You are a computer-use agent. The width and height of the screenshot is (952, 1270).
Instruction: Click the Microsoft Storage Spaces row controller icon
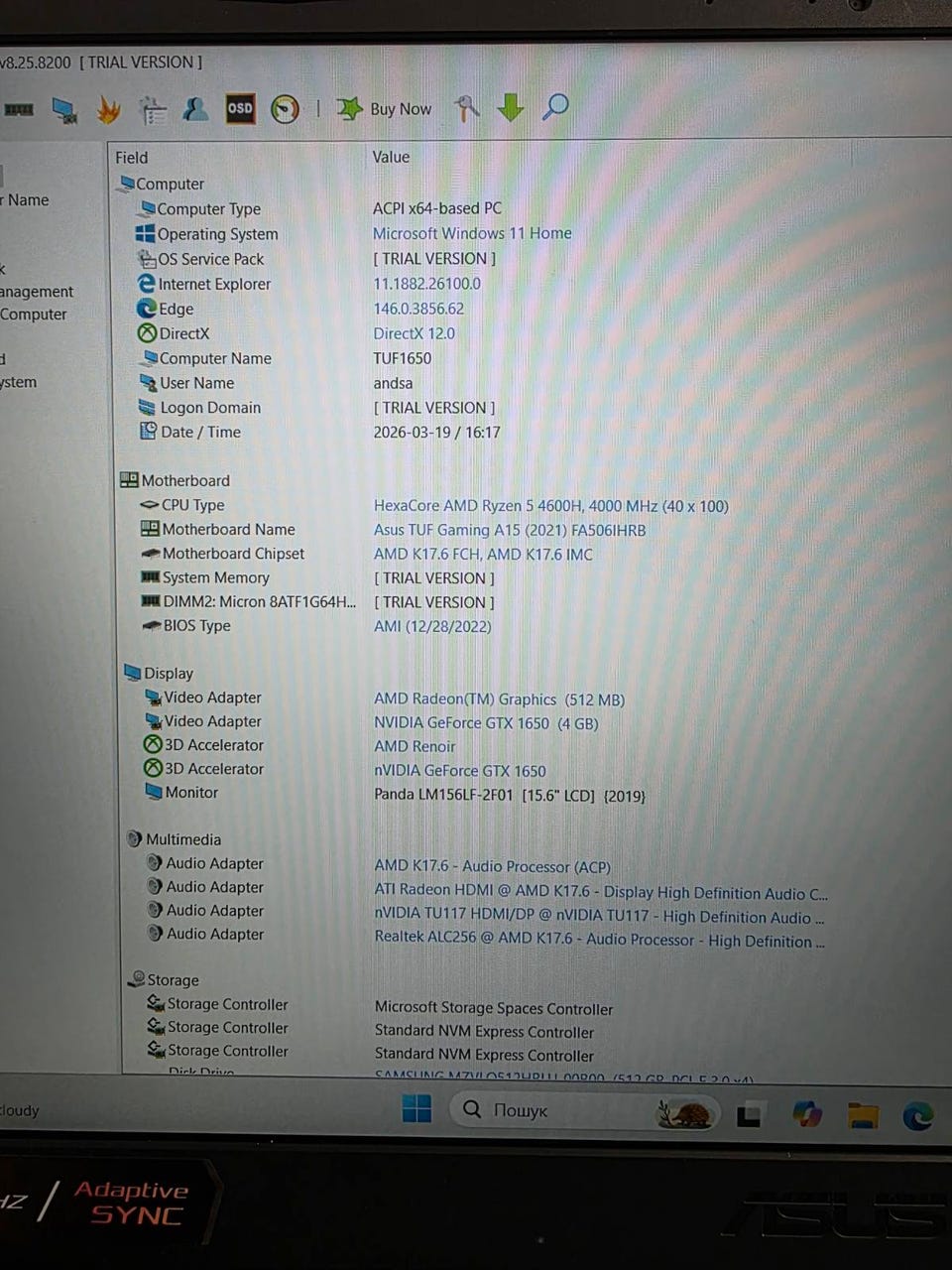tap(156, 1004)
